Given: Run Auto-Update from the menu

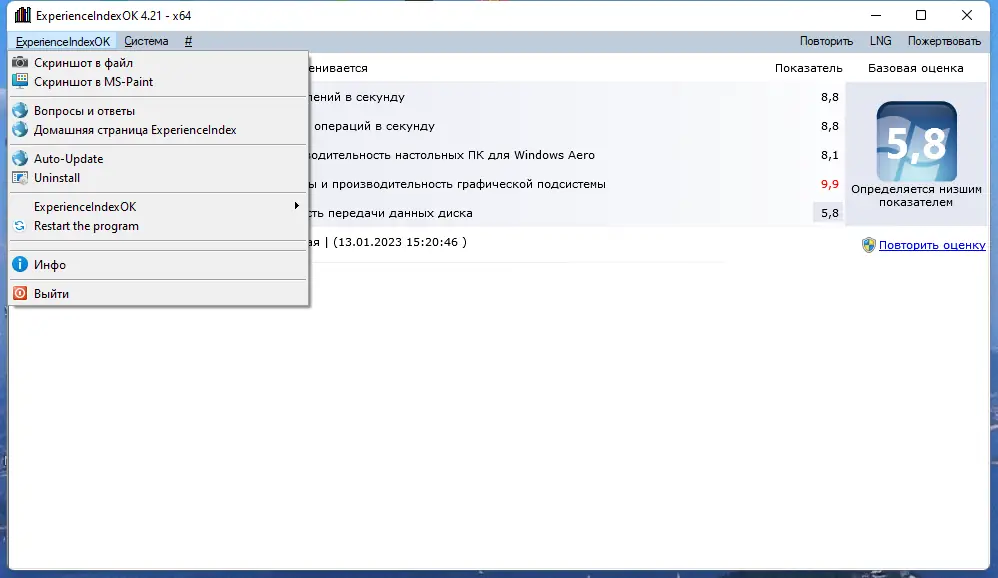Looking at the screenshot, I should click(158, 159).
